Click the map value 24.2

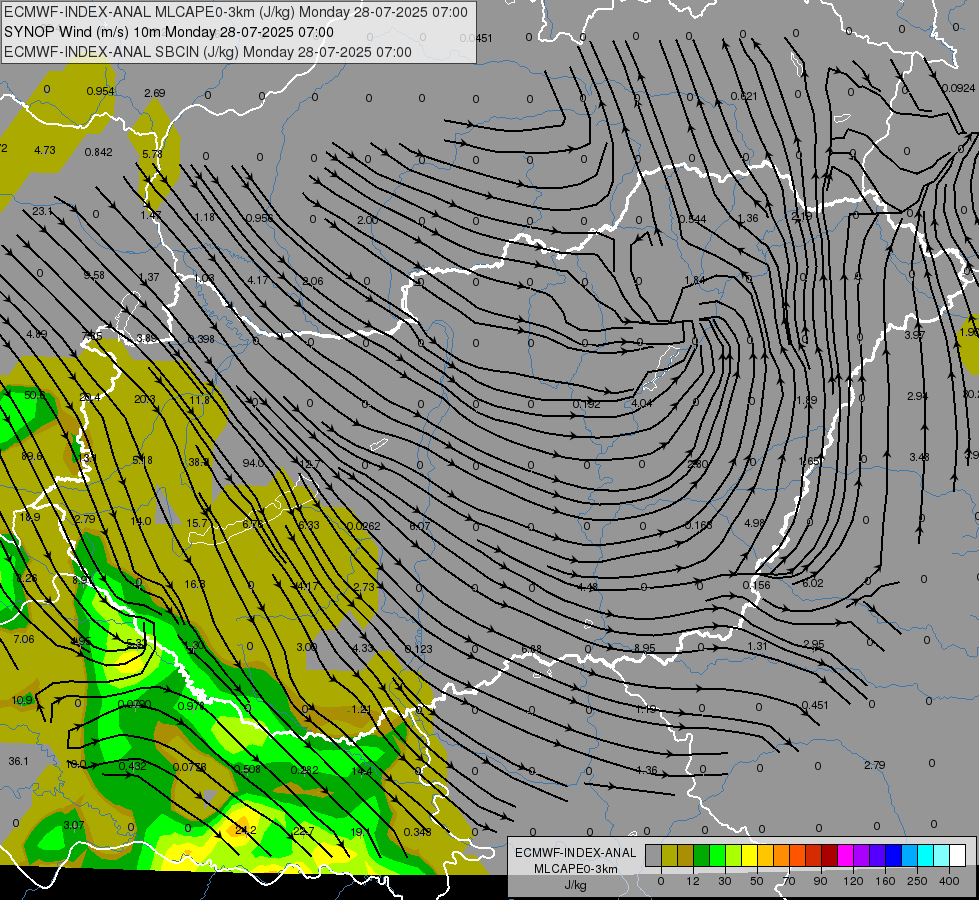pos(245,830)
